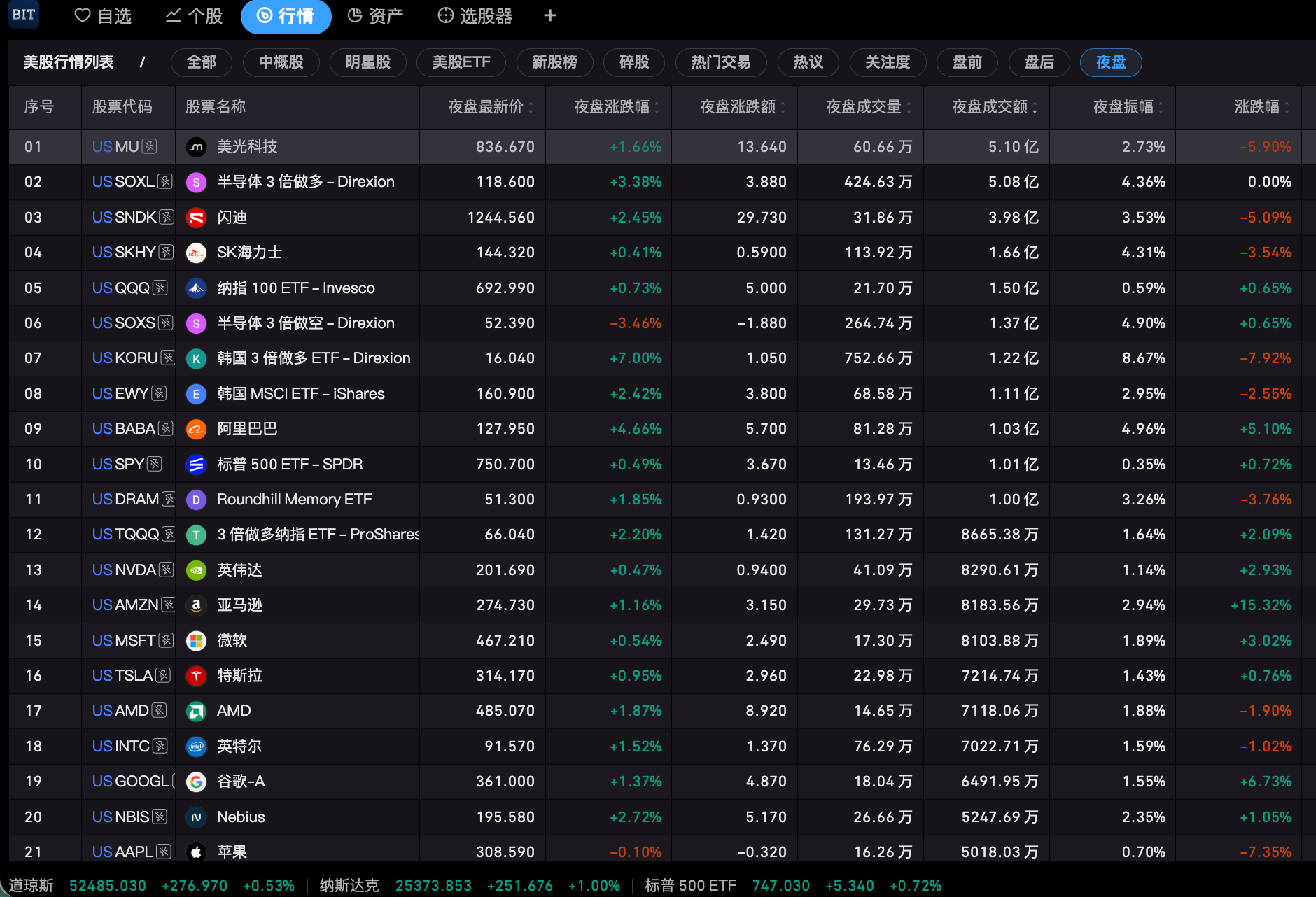
Task: Select the 美股ETF filter pill
Action: pyautogui.click(x=461, y=62)
